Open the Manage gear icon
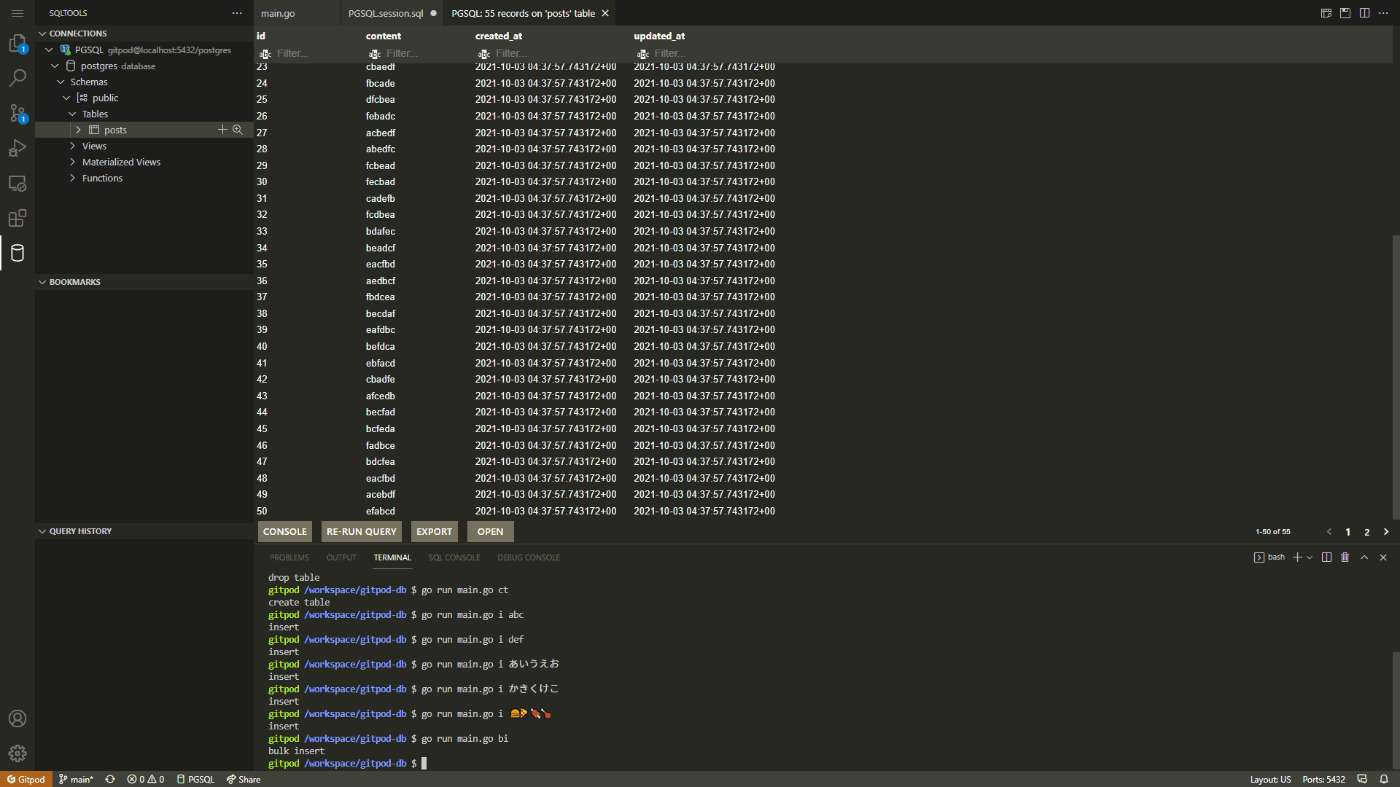Viewport: 1400px width, 787px height. click(17, 753)
